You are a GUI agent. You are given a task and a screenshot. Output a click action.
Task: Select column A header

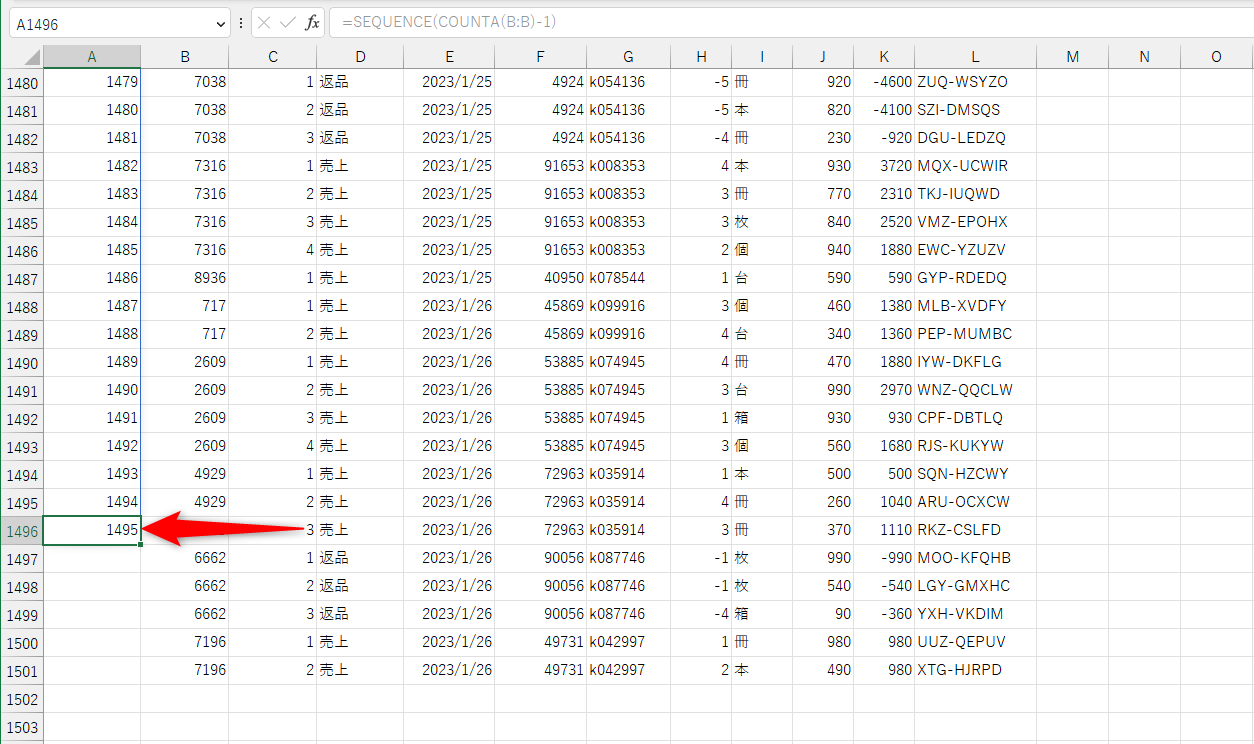92,57
